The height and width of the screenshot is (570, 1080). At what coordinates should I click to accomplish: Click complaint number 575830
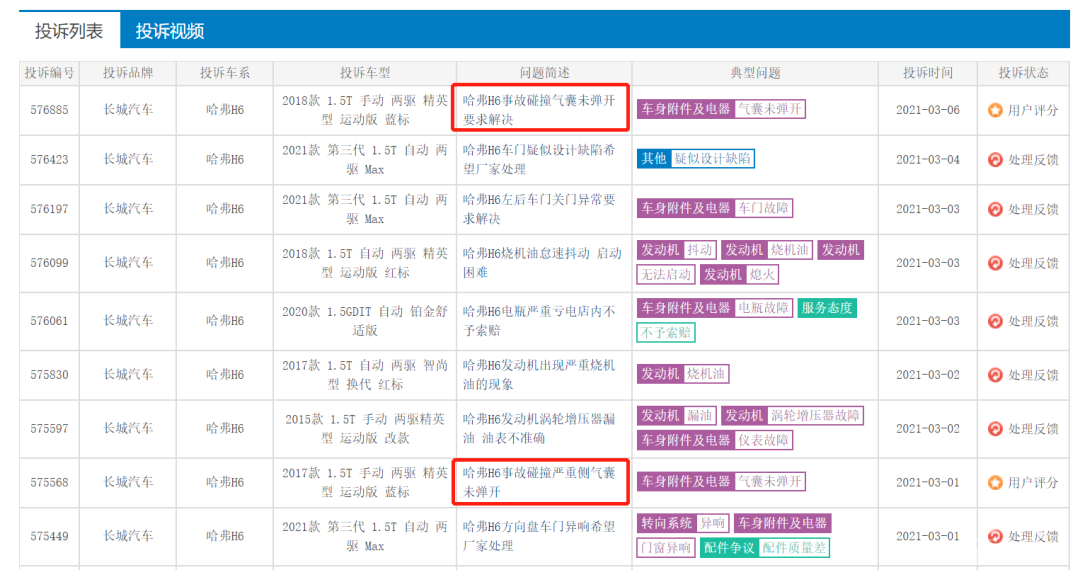[50, 375]
